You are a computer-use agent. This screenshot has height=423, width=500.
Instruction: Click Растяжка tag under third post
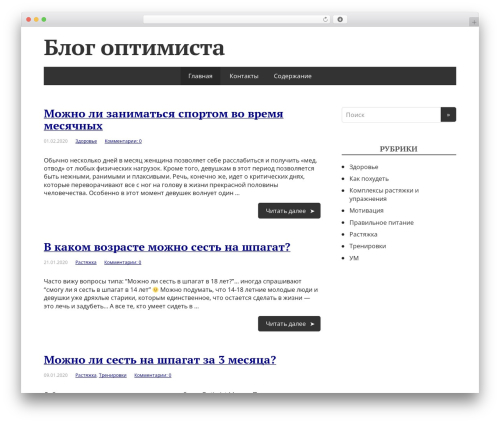(x=86, y=375)
